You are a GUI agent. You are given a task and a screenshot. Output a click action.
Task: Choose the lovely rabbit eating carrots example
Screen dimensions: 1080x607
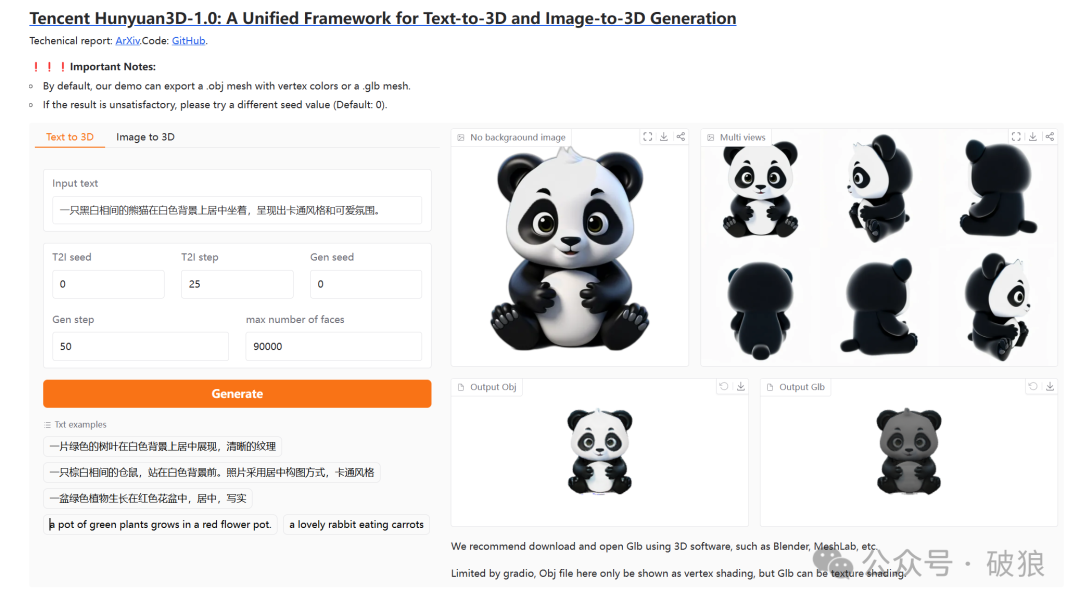[356, 524]
